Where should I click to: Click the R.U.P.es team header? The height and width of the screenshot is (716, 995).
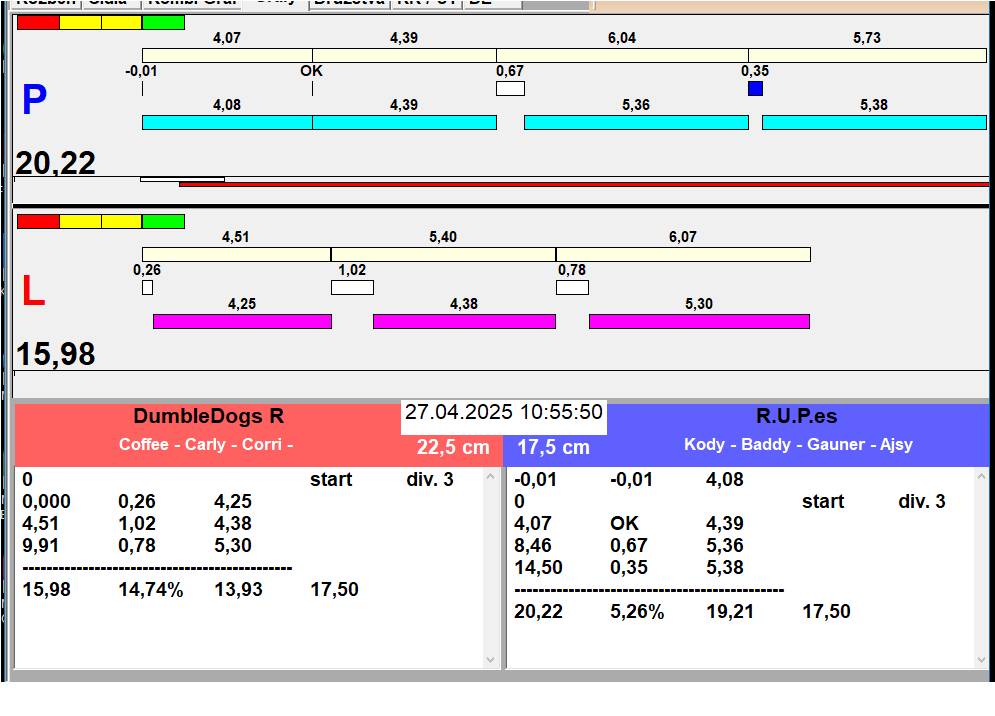click(796, 417)
